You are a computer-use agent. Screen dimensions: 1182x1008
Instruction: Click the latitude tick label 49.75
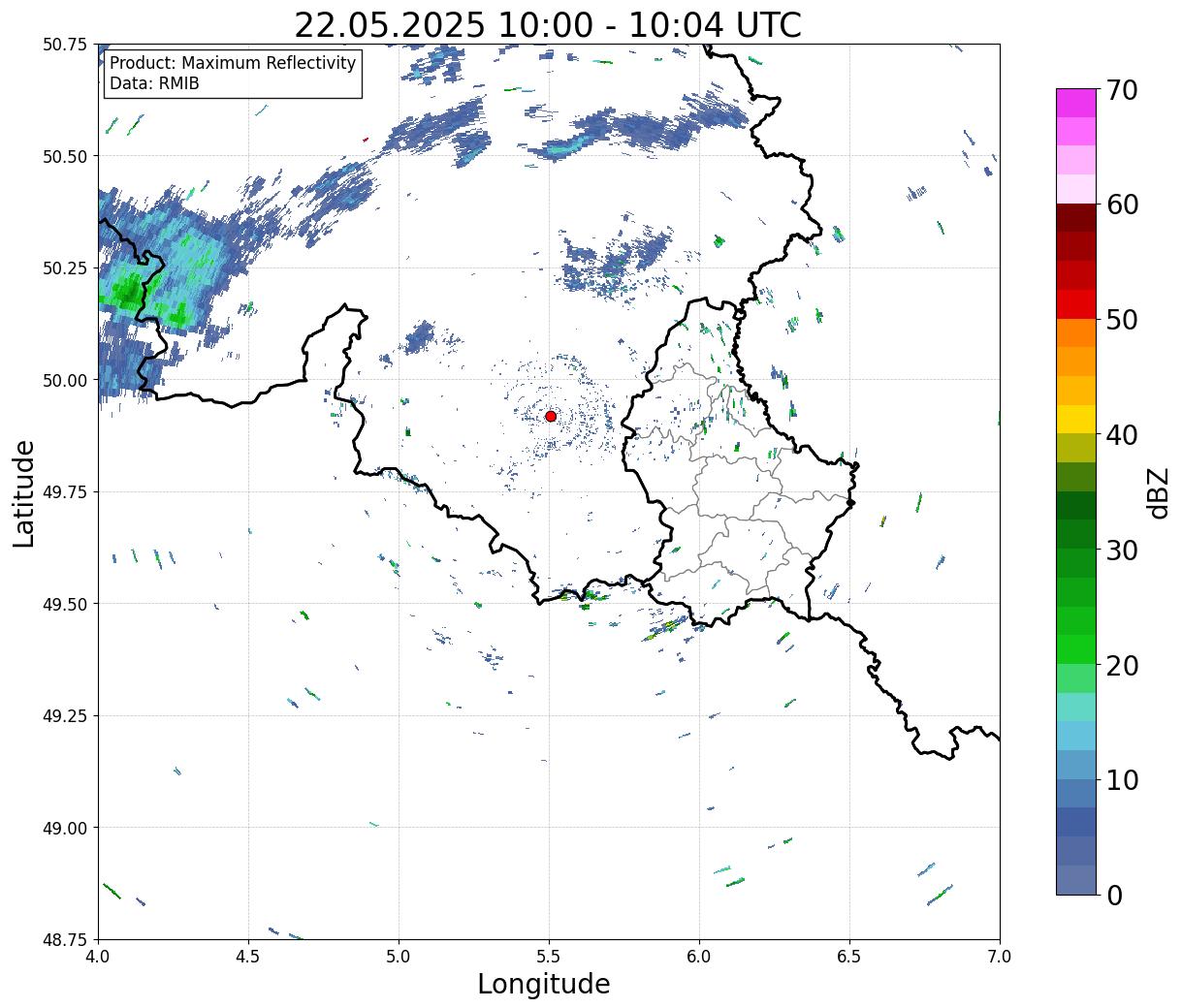[65, 492]
